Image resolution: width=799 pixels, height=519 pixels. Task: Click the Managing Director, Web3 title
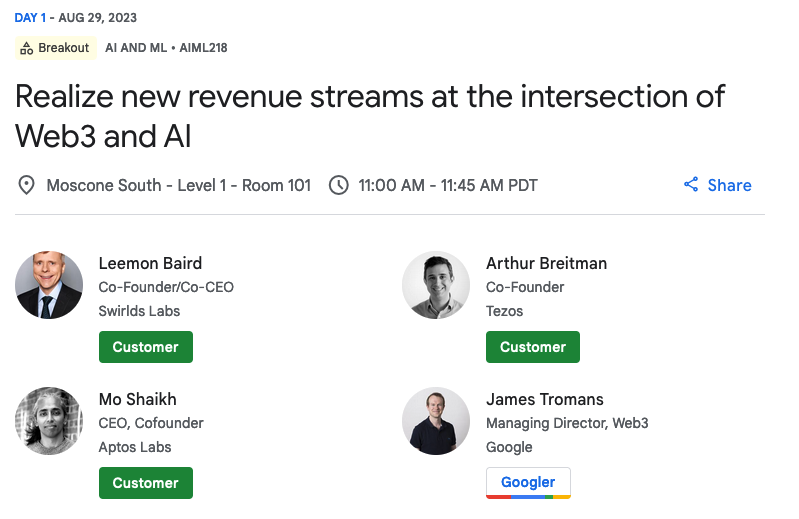click(567, 423)
